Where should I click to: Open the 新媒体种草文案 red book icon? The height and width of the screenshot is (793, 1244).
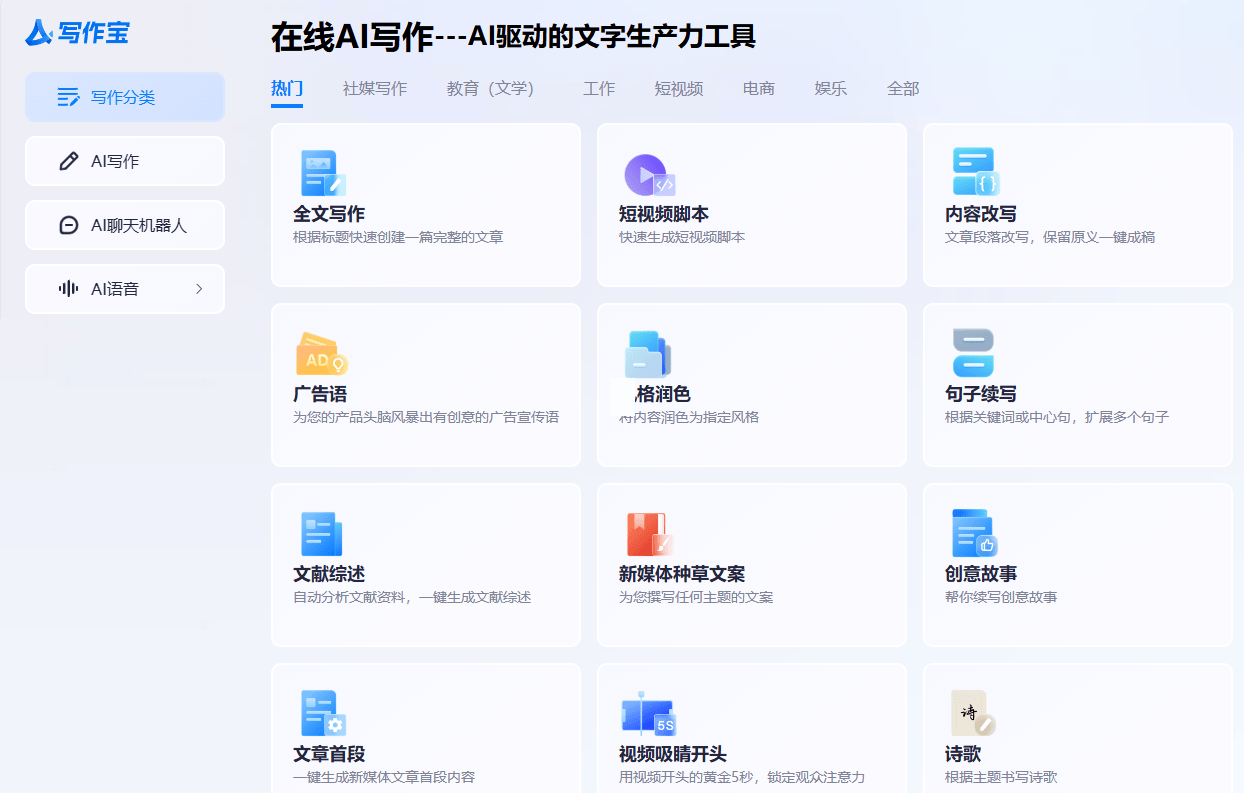646,531
